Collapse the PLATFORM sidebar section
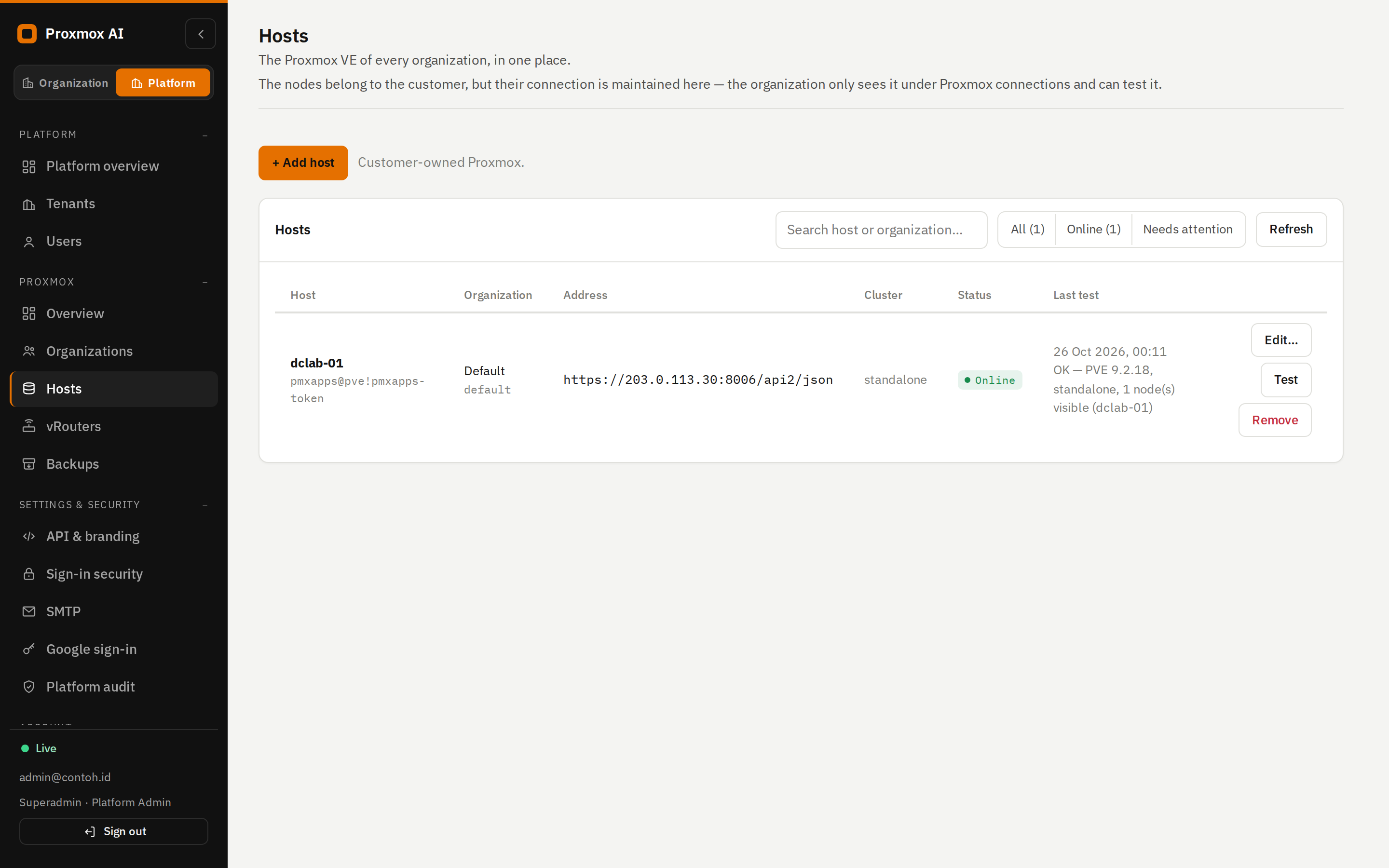This screenshot has width=1389, height=868. 205,135
